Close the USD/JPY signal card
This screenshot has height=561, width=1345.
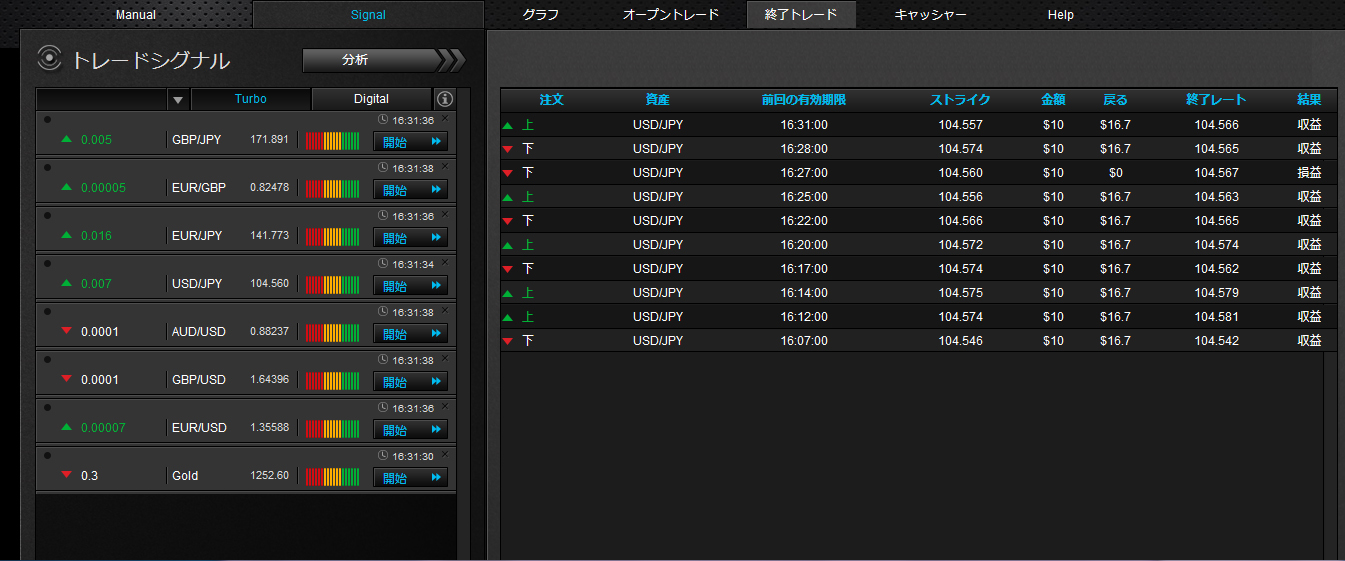(x=445, y=262)
